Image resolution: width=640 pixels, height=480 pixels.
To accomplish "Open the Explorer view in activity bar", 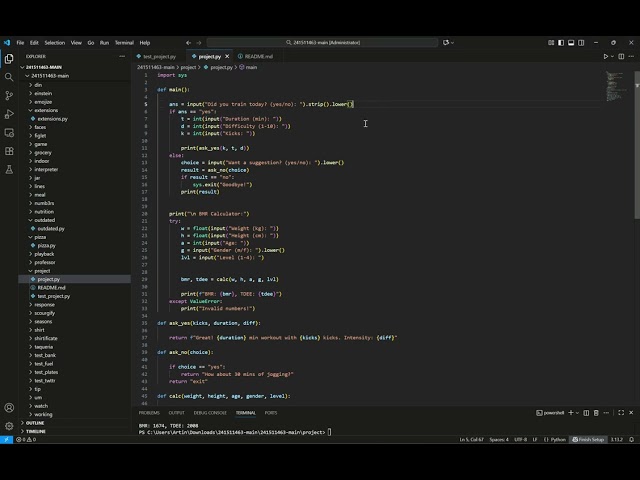I will coord(9,59).
